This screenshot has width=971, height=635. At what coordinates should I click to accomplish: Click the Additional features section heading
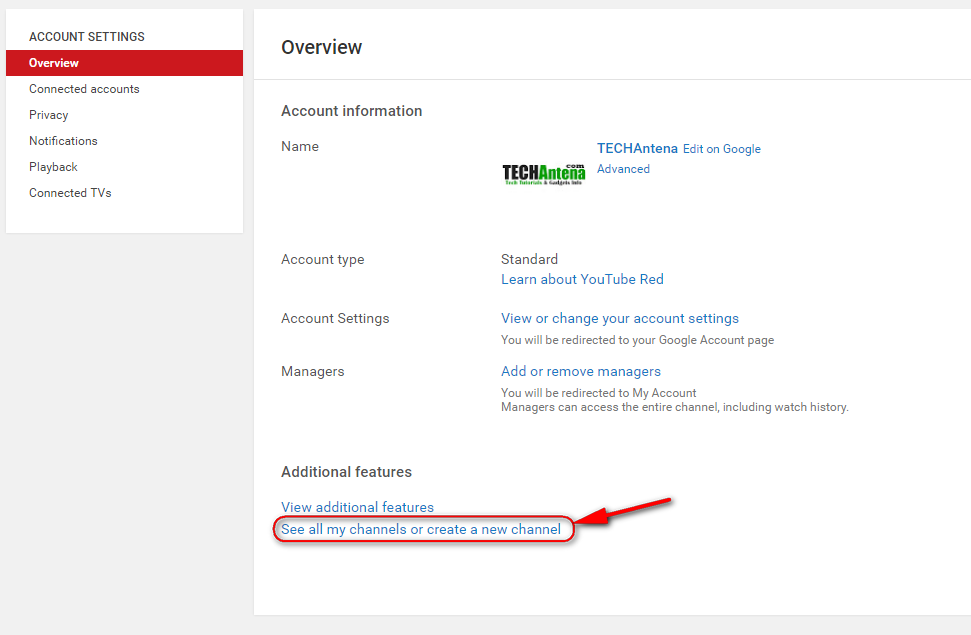click(346, 472)
